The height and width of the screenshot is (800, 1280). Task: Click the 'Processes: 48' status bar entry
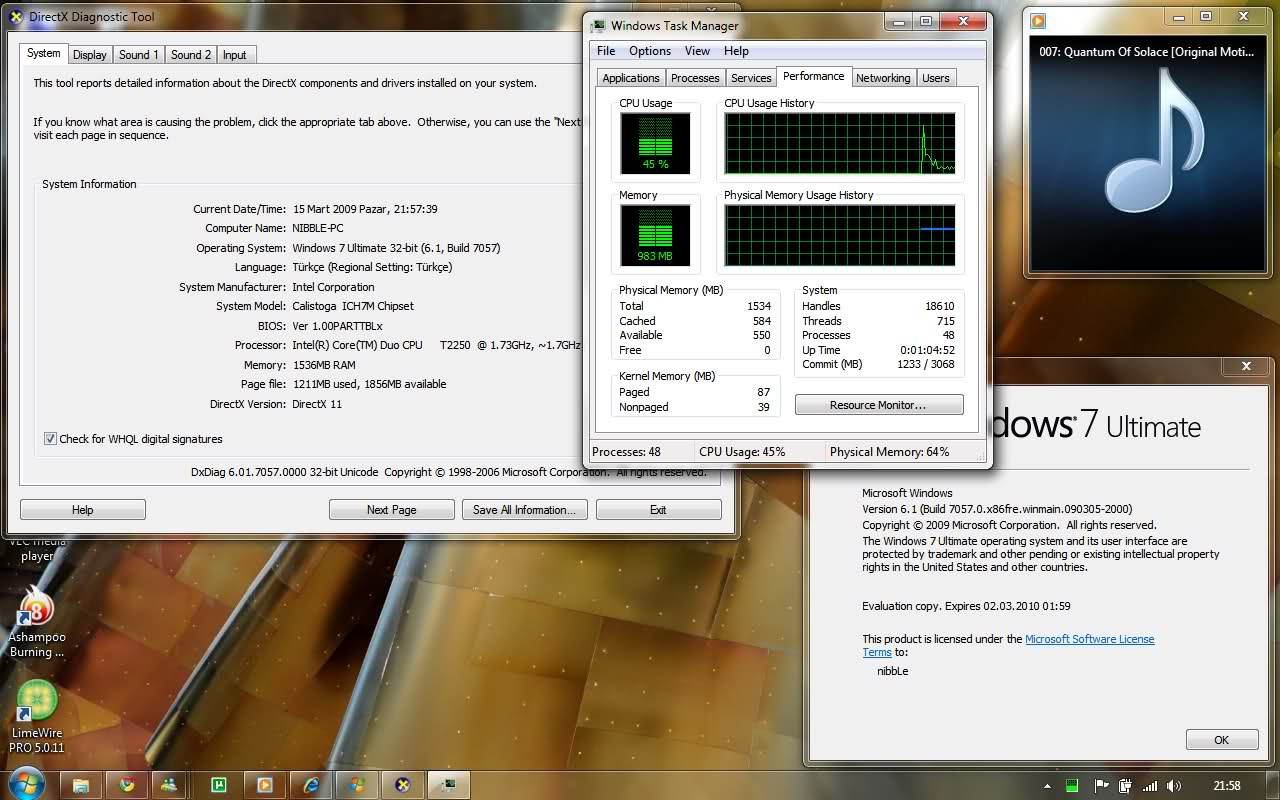tap(627, 452)
